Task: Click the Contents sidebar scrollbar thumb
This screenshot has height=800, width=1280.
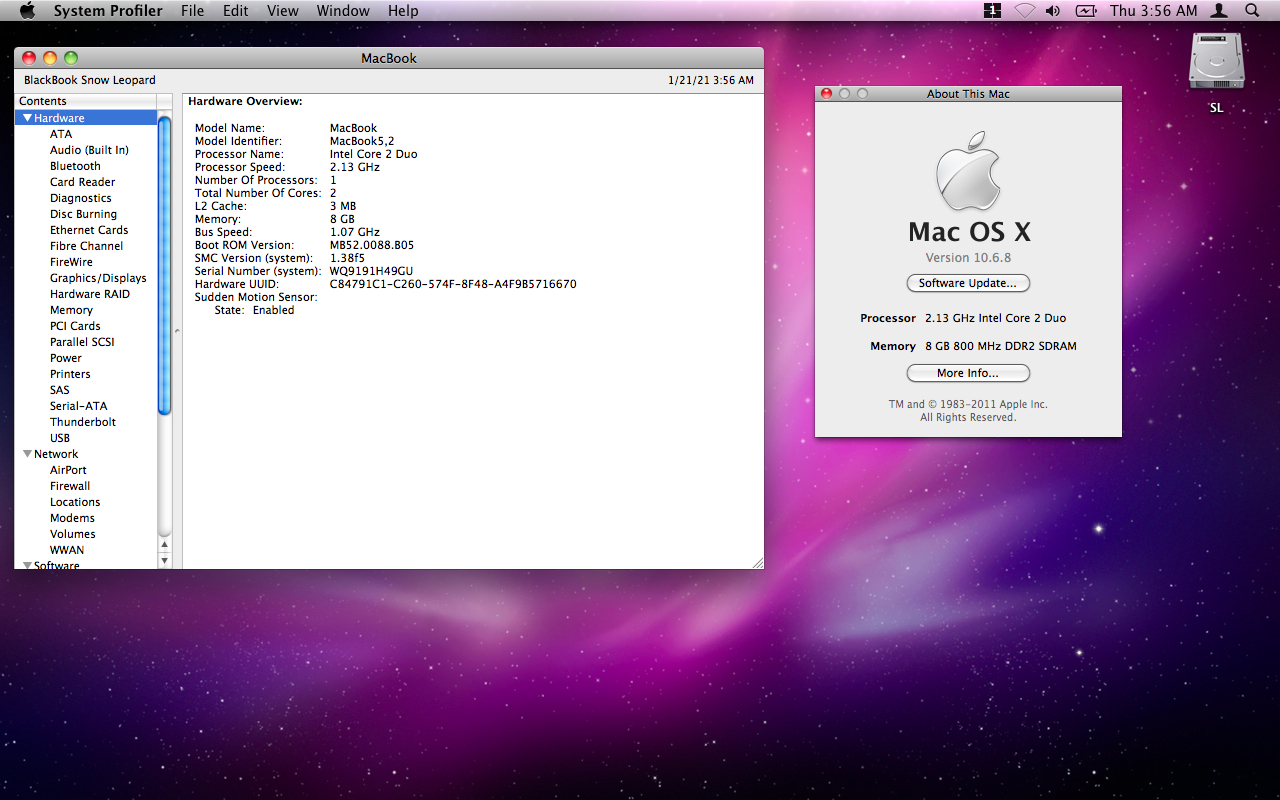Action: [x=165, y=265]
